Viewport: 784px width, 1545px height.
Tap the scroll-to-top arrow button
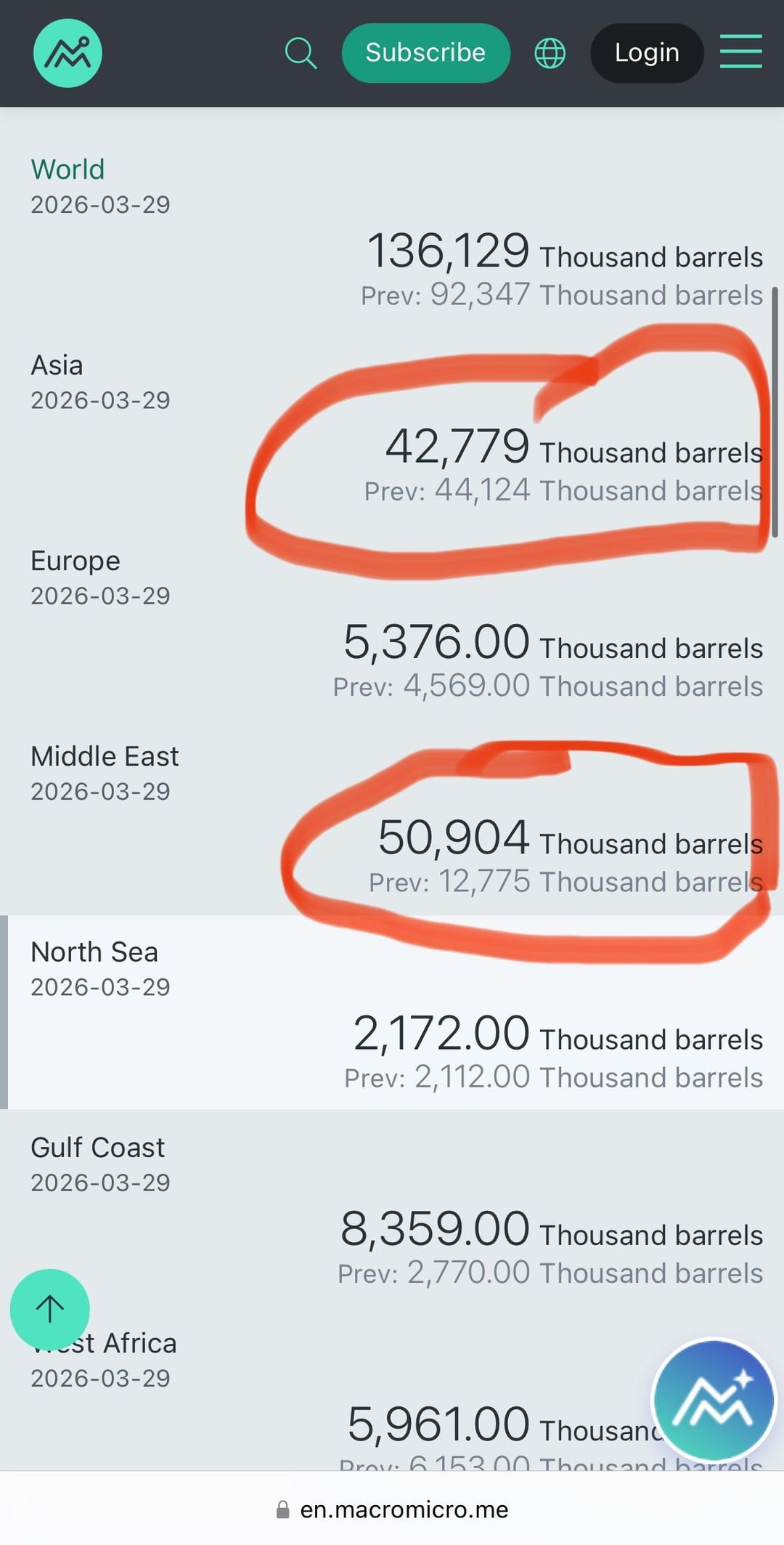[49, 1309]
